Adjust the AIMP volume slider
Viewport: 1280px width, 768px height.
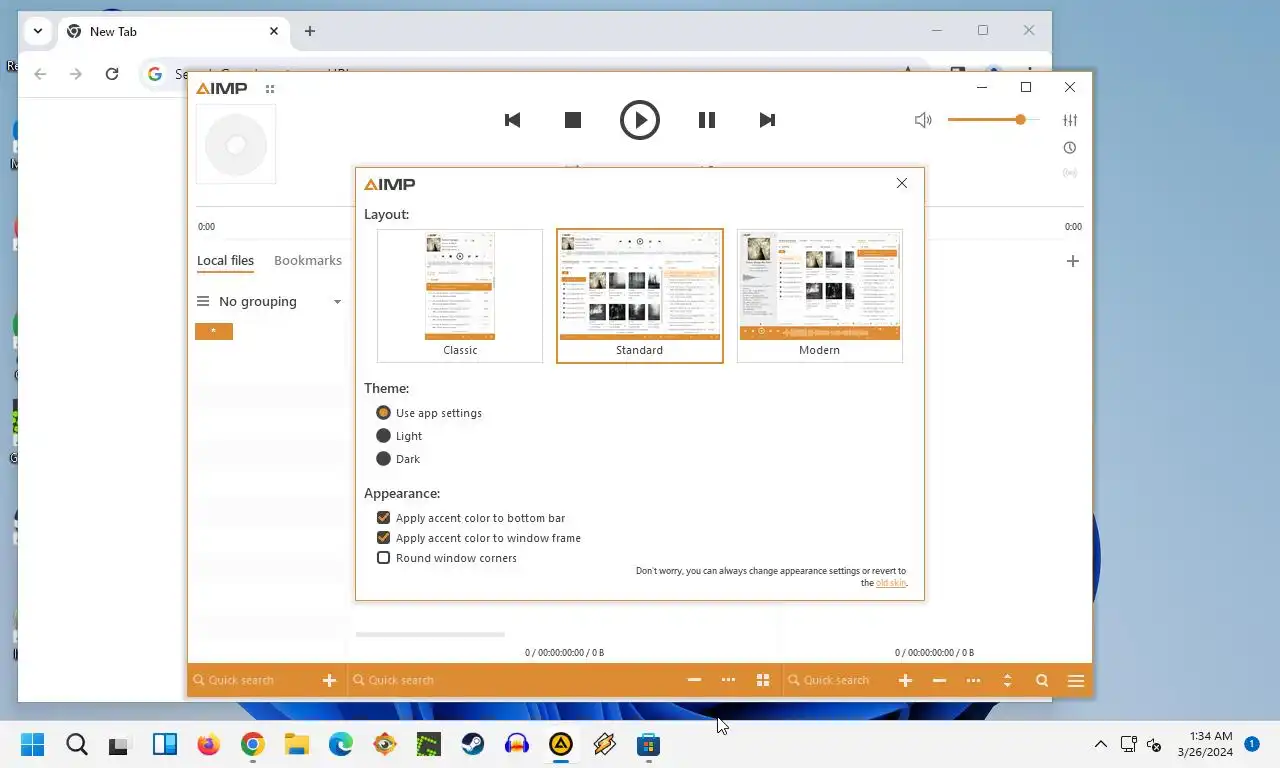click(992, 120)
